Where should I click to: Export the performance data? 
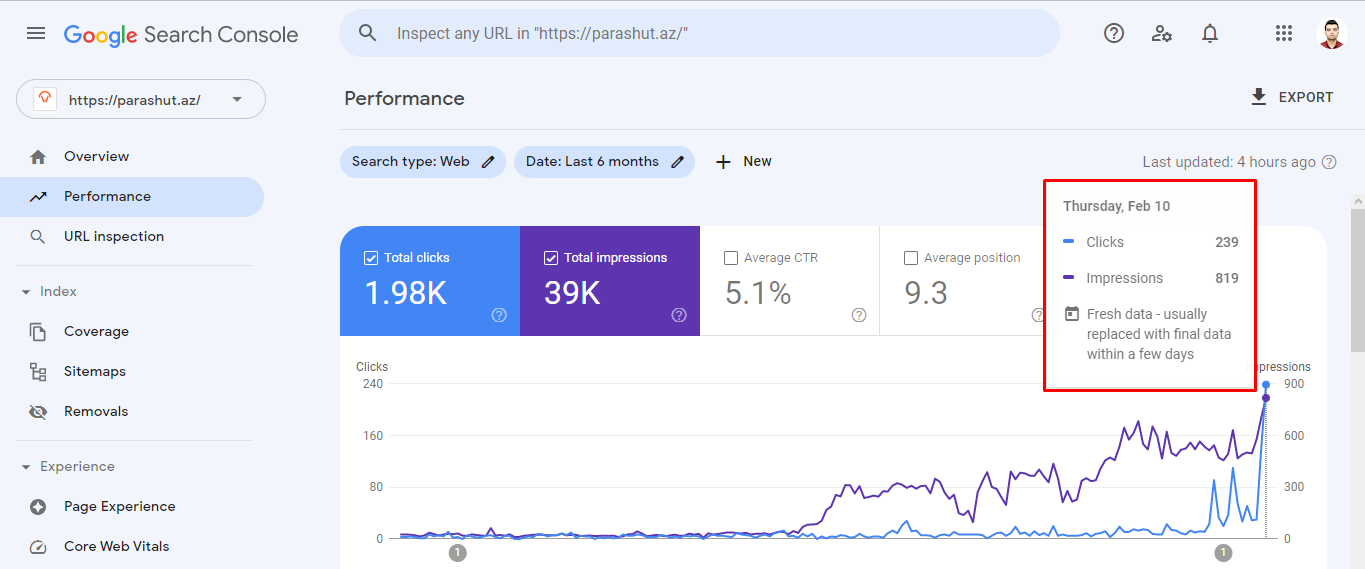1292,97
